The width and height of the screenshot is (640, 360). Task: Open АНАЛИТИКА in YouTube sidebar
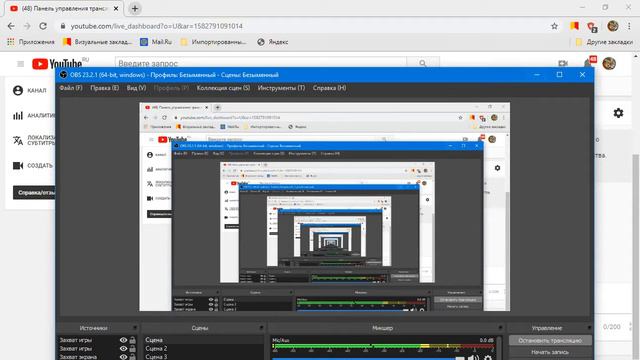click(x=33, y=116)
